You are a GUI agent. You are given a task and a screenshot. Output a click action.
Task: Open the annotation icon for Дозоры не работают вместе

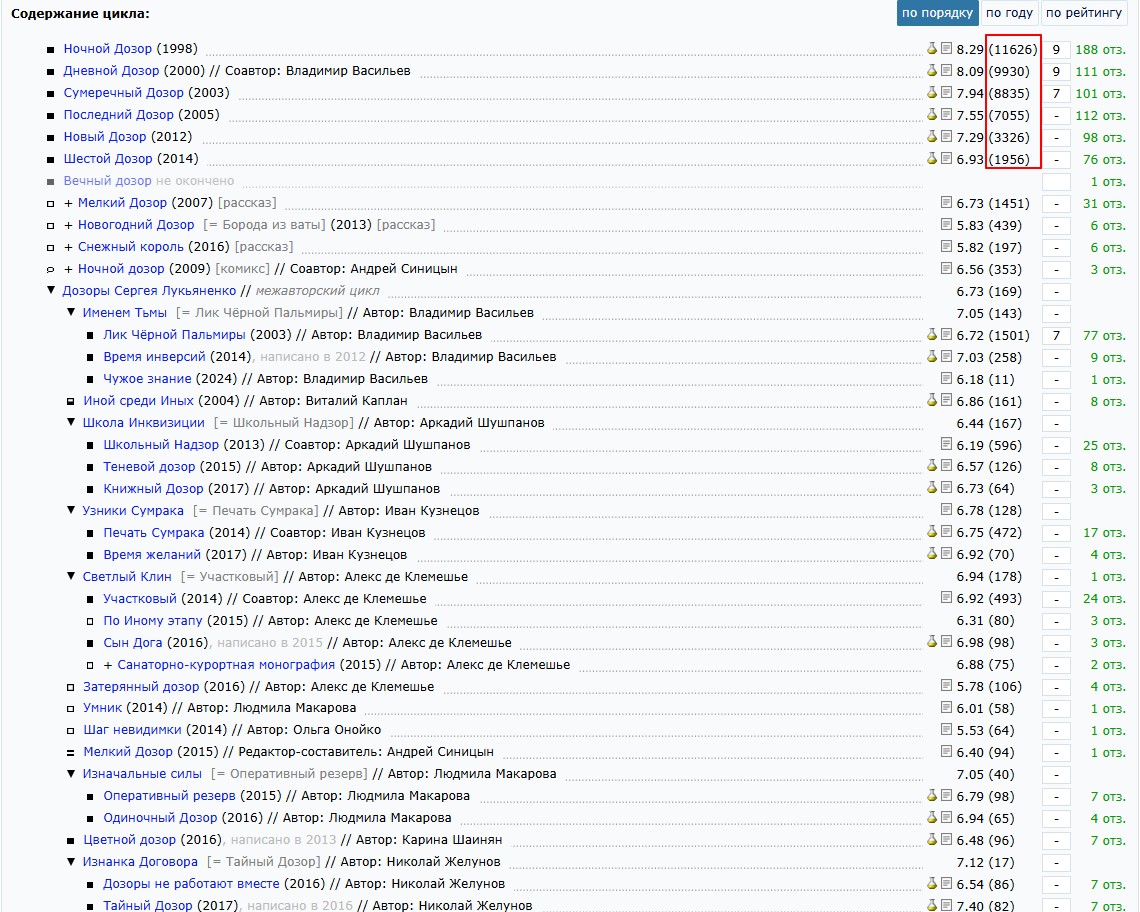pos(946,883)
